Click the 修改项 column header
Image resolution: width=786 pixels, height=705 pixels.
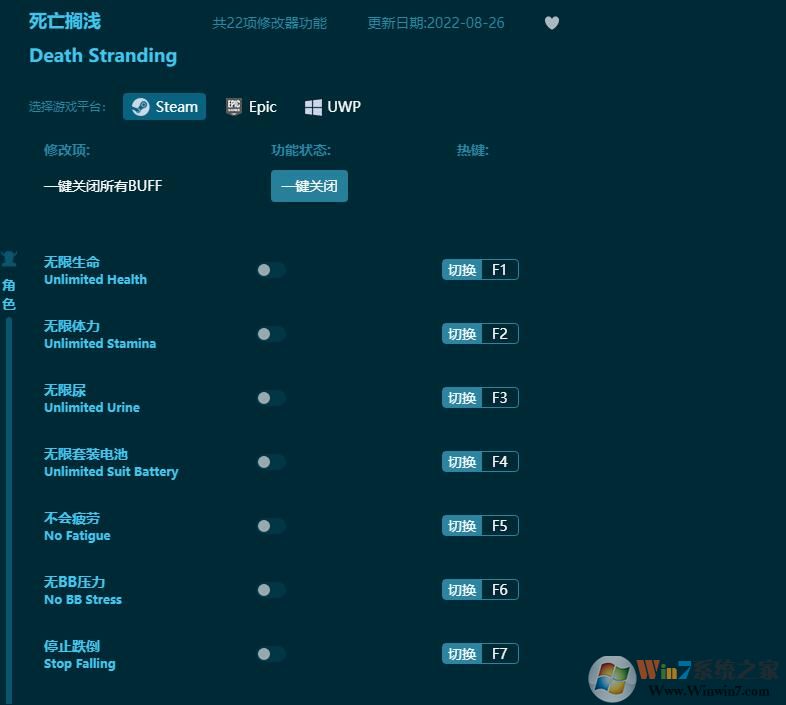pyautogui.click(x=67, y=150)
